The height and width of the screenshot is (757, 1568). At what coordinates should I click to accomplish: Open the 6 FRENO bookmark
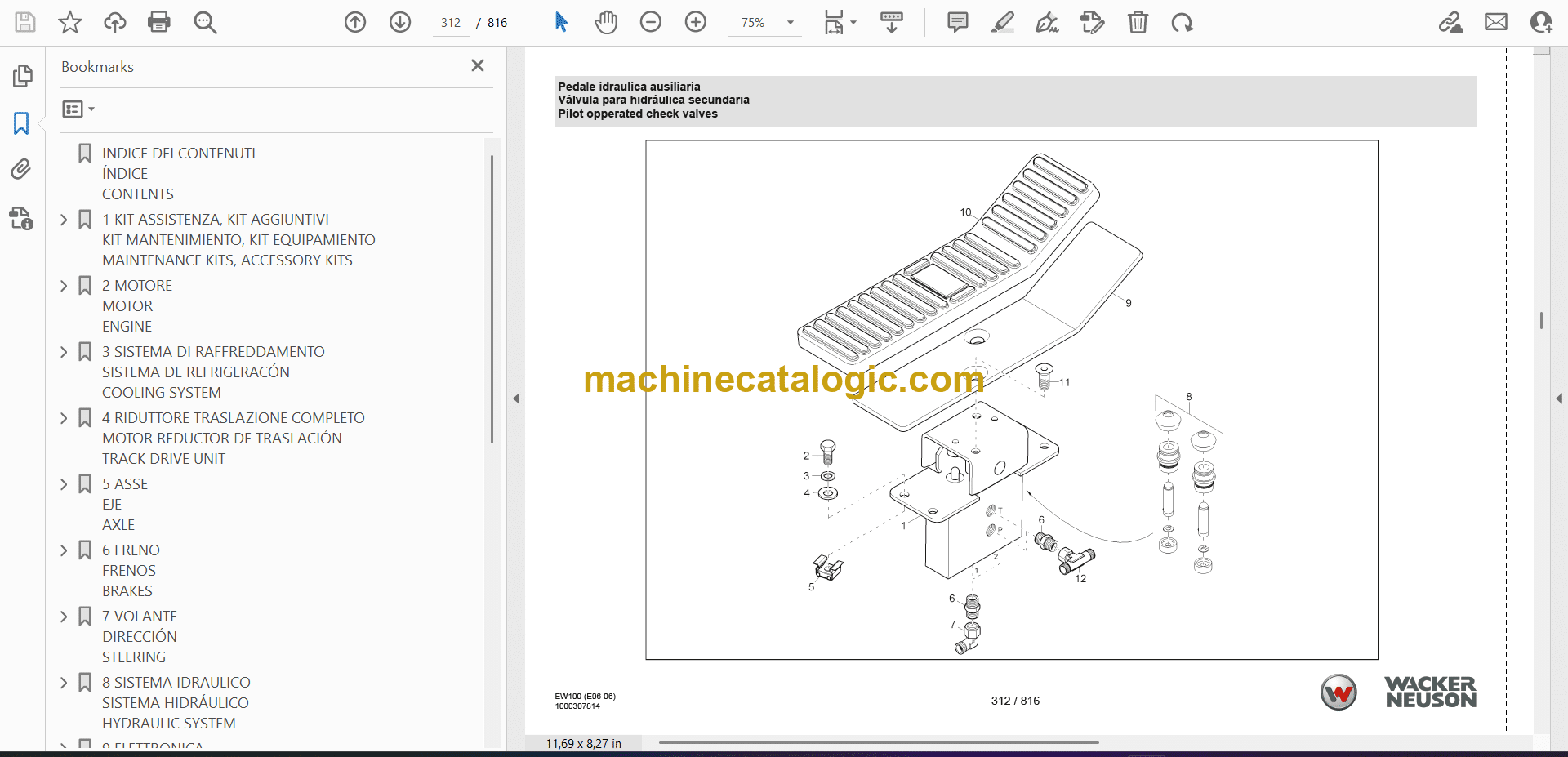[x=131, y=550]
